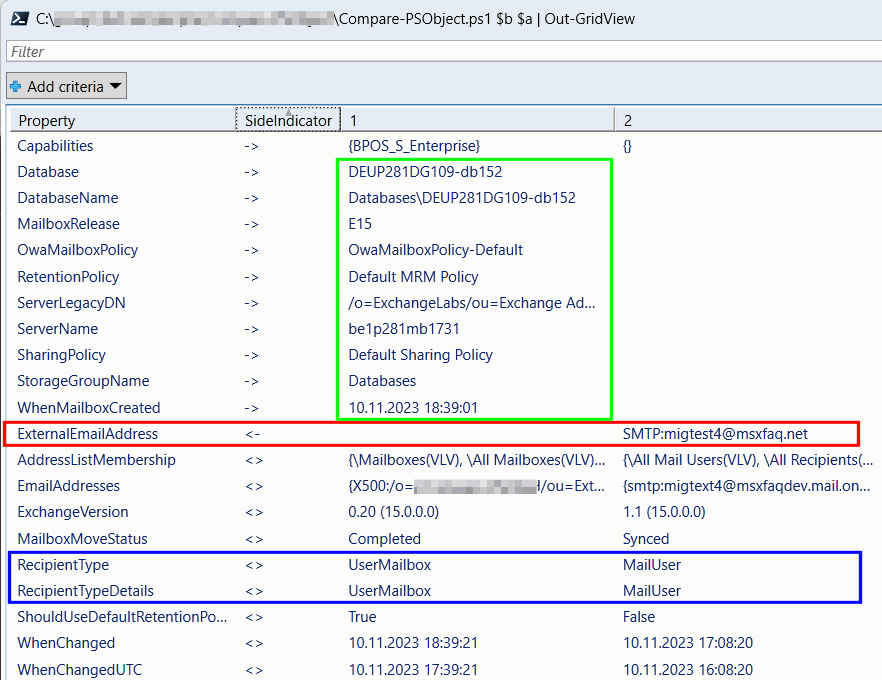
Task: Select the RecipientTypeDetails property
Action: [86, 591]
